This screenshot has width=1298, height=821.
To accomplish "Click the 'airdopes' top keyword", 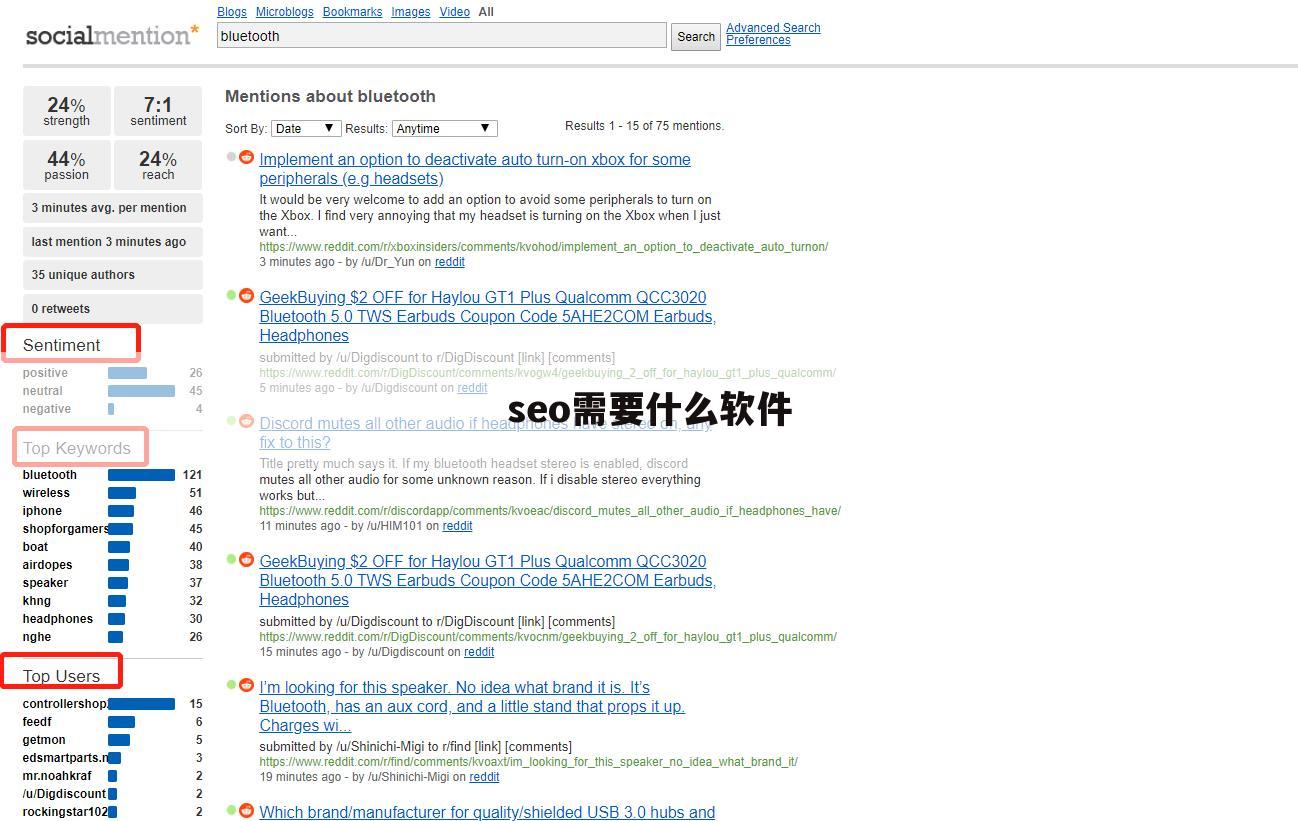I will pyautogui.click(x=47, y=565).
